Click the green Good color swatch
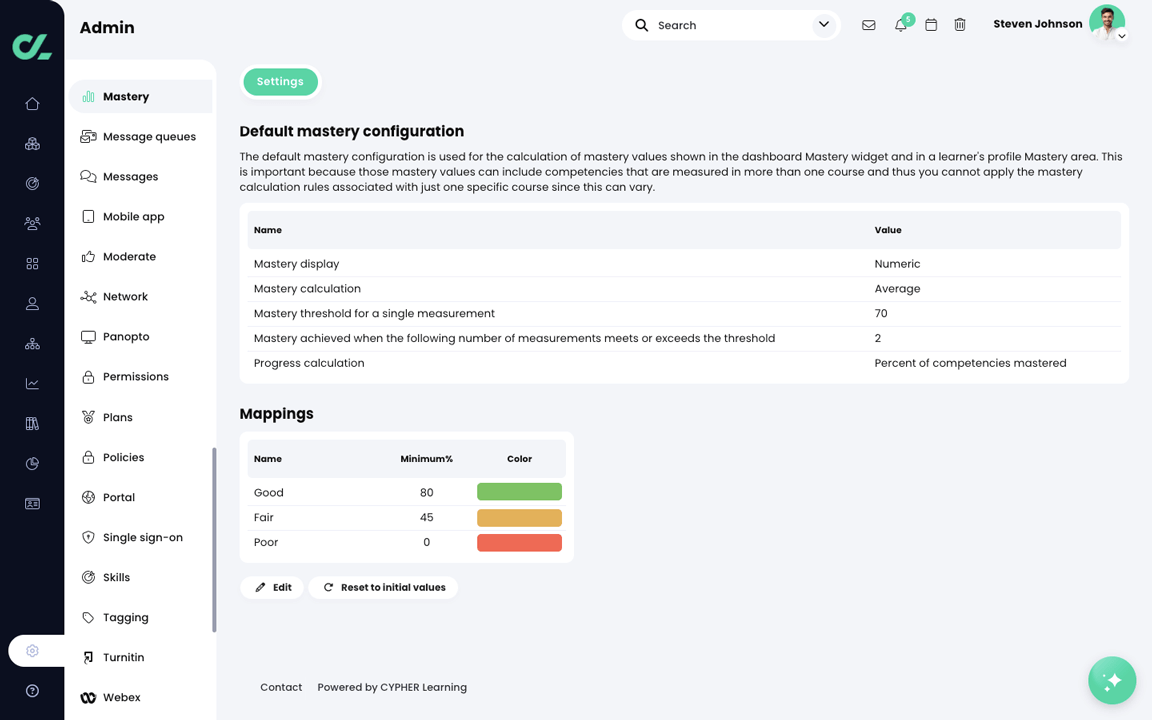The image size is (1152, 720). click(519, 491)
